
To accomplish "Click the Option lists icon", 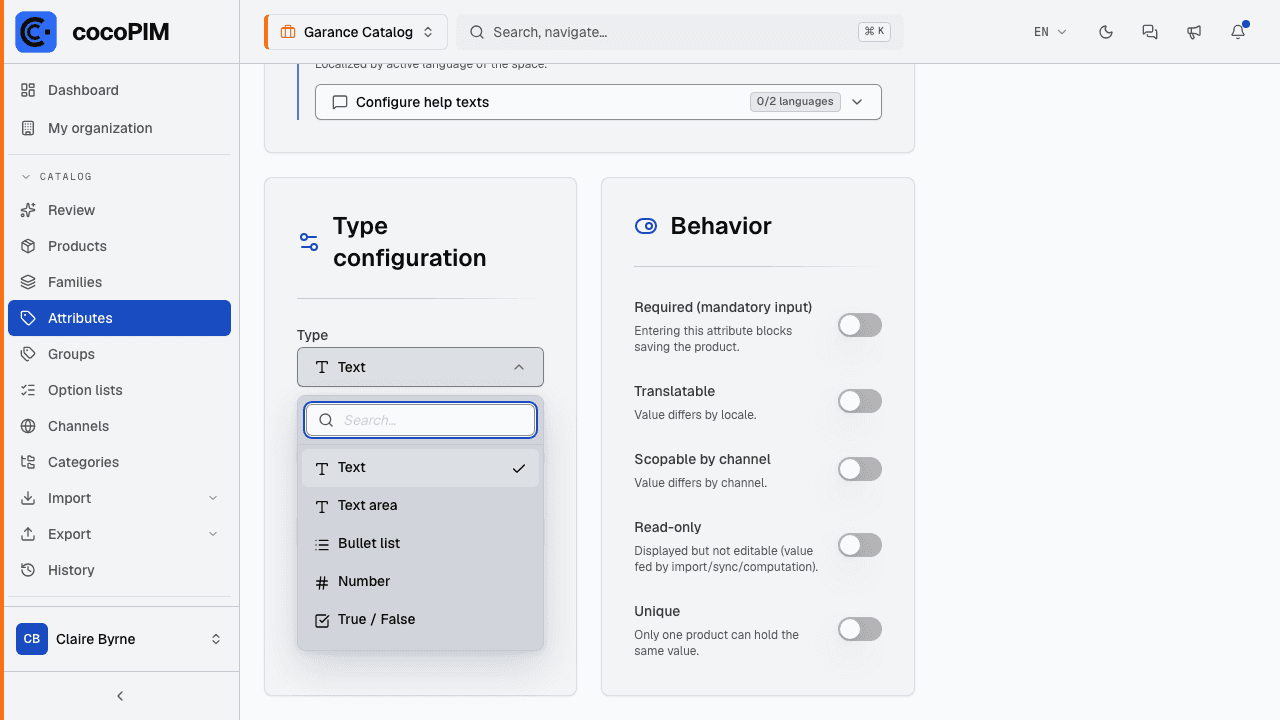I will (28, 390).
